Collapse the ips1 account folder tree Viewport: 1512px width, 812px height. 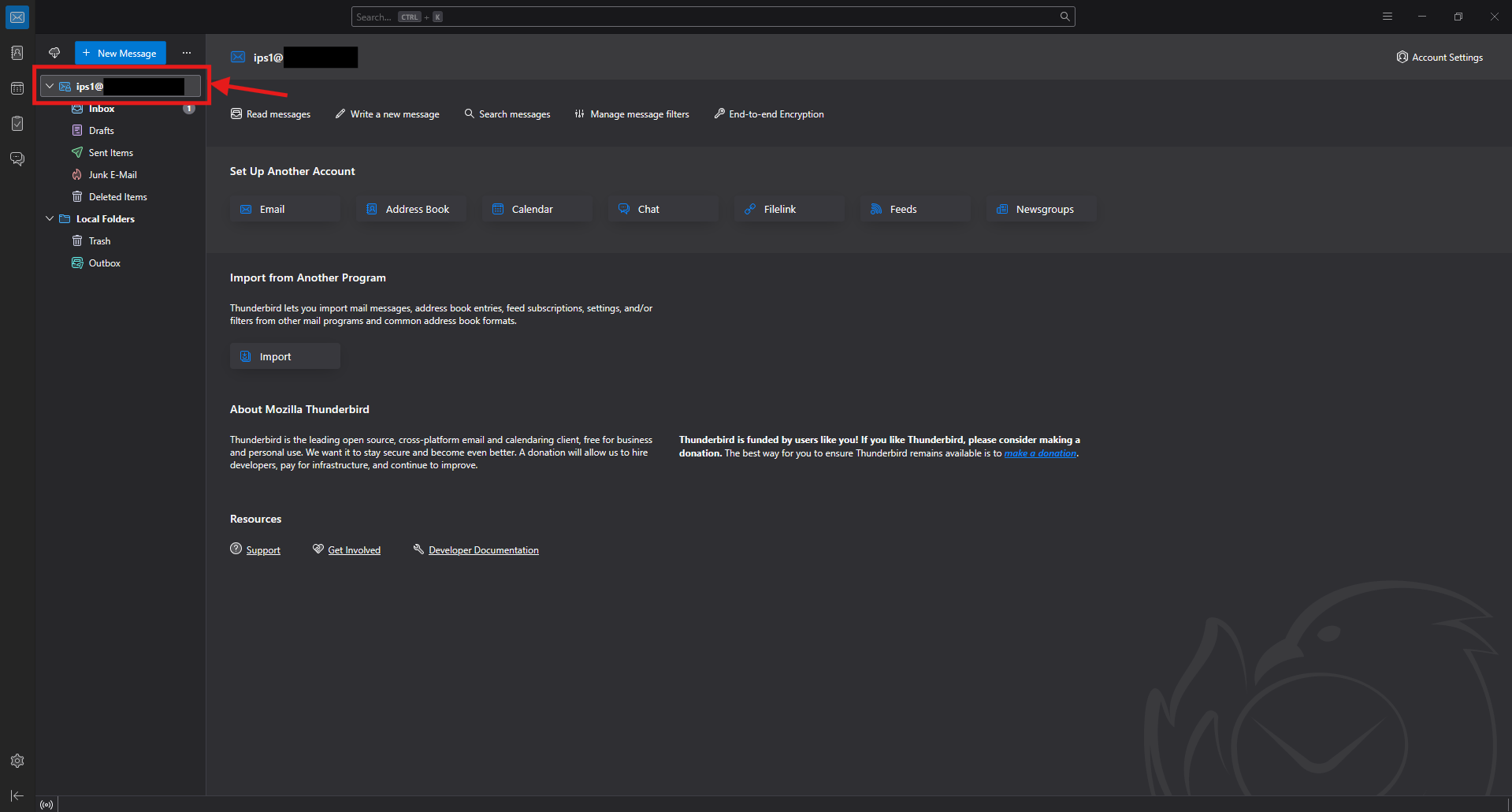[x=50, y=86]
